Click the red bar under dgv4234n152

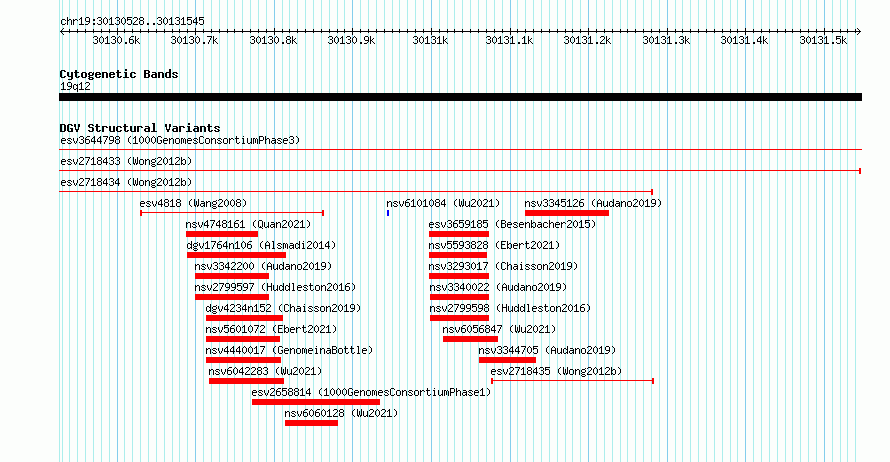(245, 318)
